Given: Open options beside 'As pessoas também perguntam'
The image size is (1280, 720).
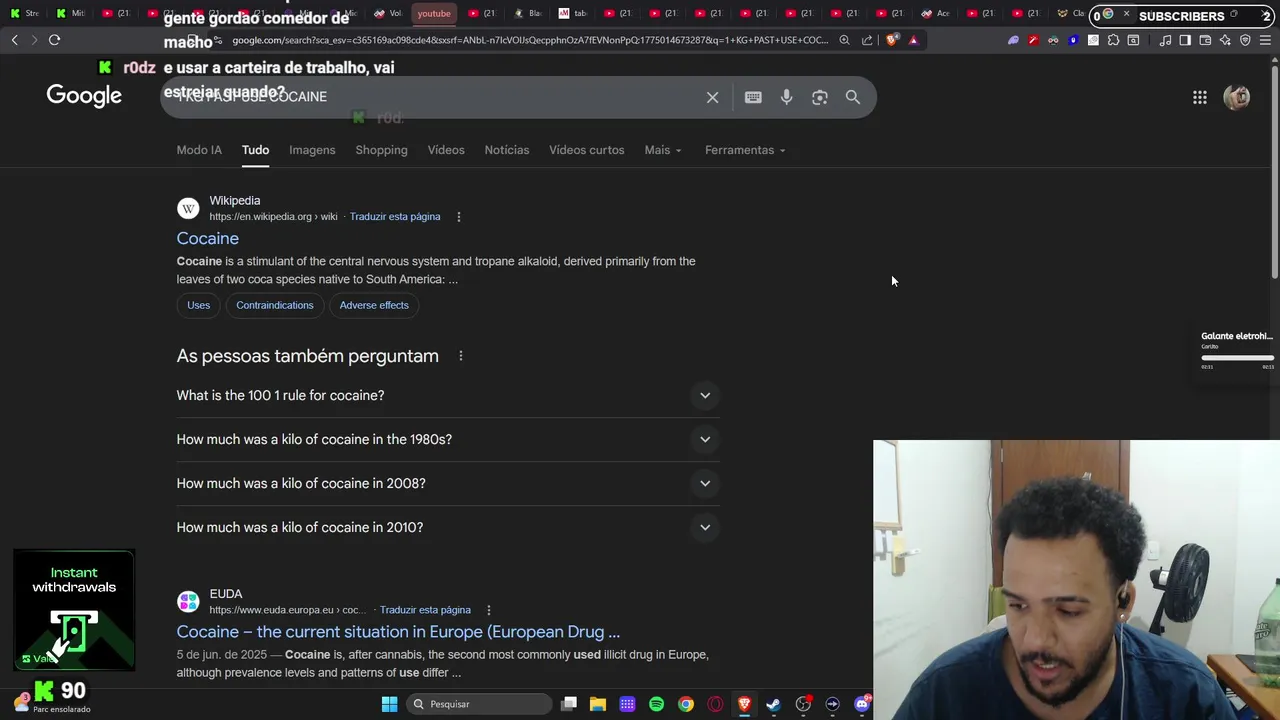Looking at the screenshot, I should (x=461, y=356).
